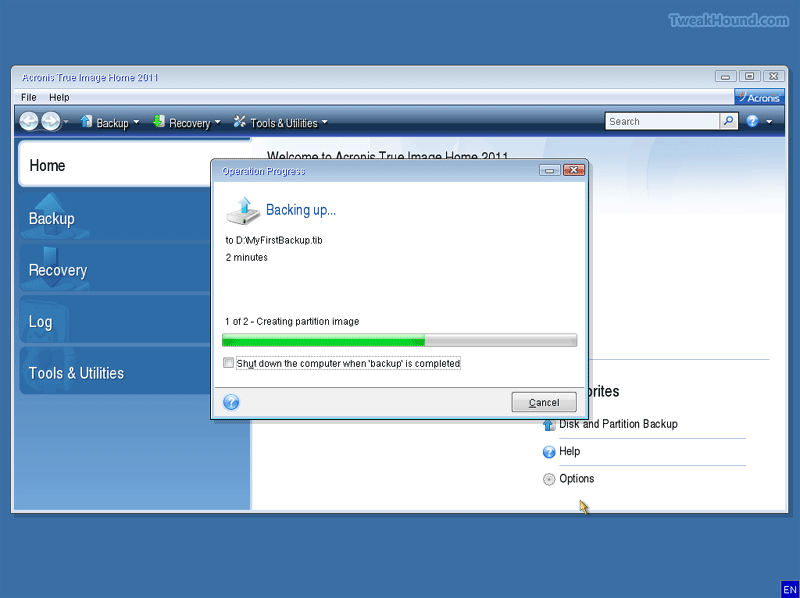The image size is (800, 598).
Task: Click the toolbar help question icon
Action: click(x=753, y=121)
